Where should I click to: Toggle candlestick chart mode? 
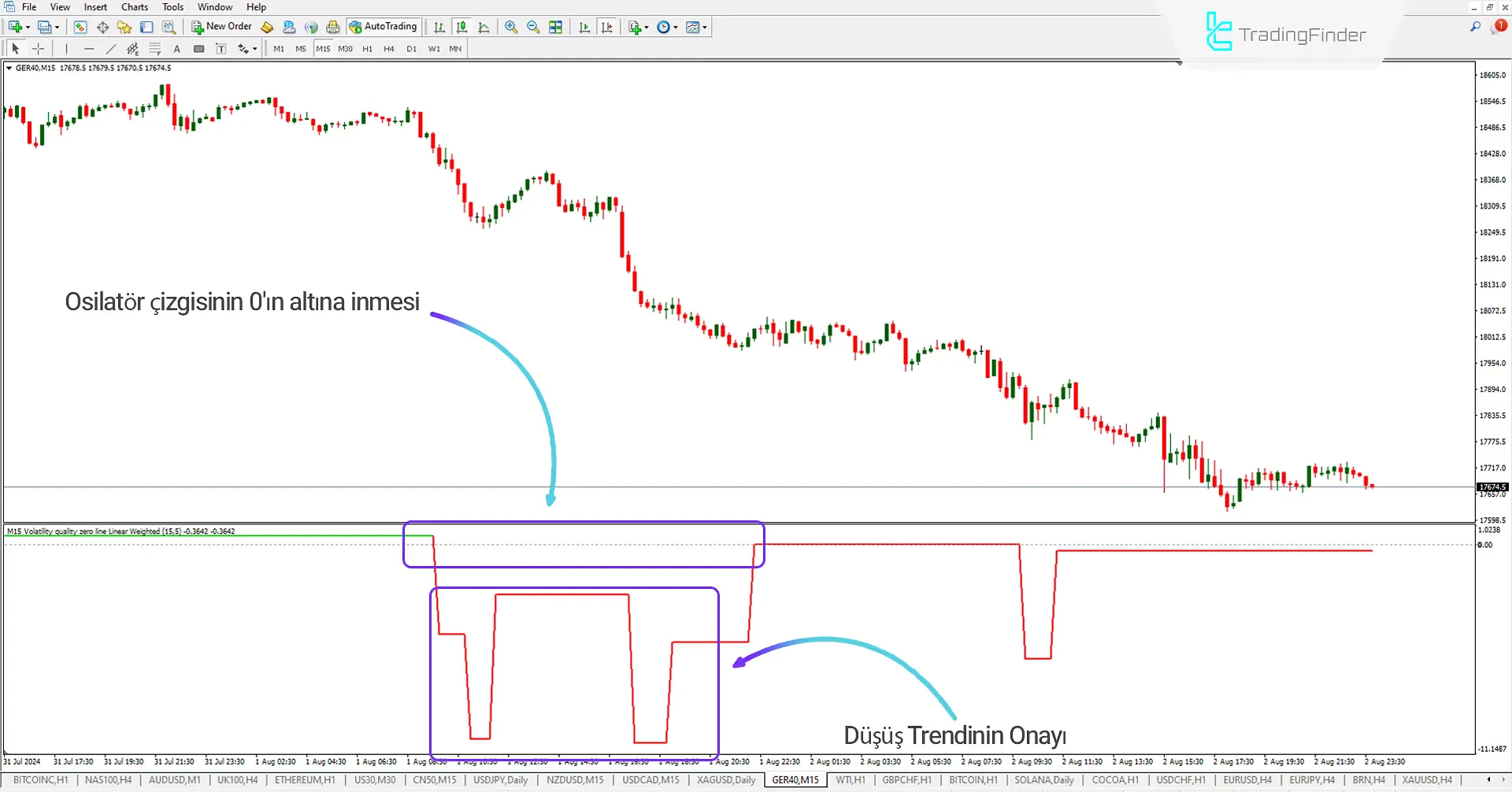click(461, 27)
